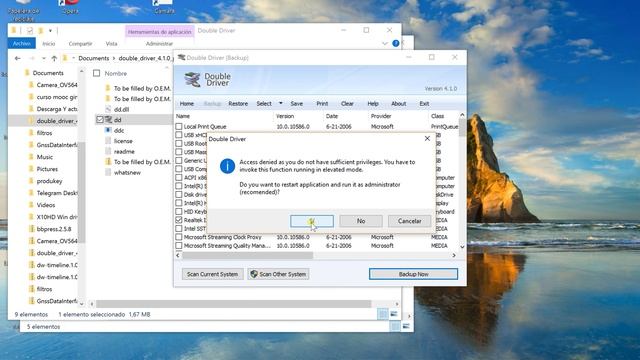Expand the dropdown arrow next to Select

pos(280,103)
